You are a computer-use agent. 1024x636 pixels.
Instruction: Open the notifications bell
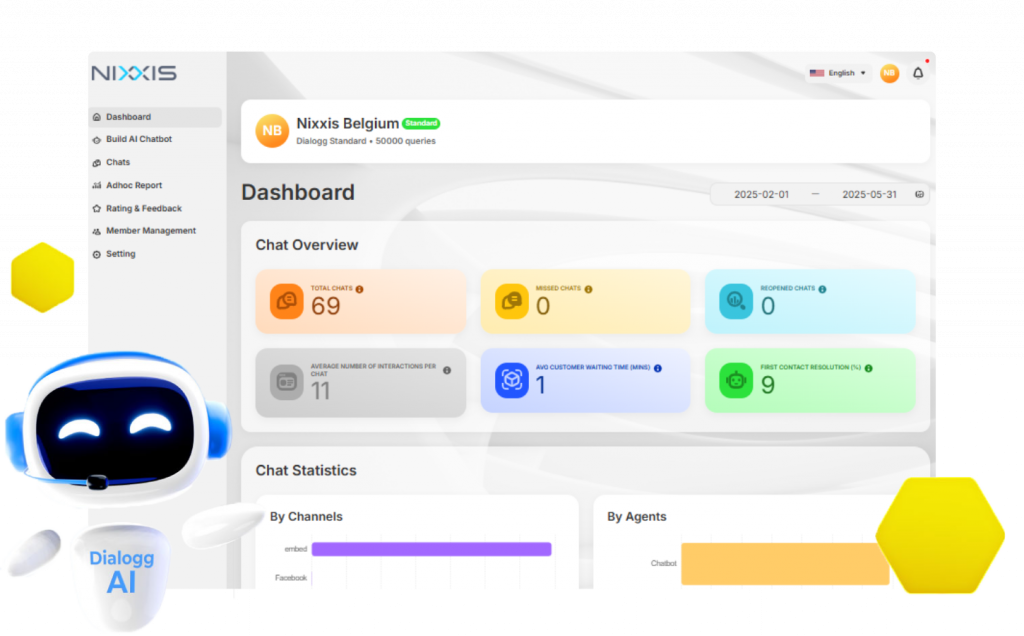(918, 73)
